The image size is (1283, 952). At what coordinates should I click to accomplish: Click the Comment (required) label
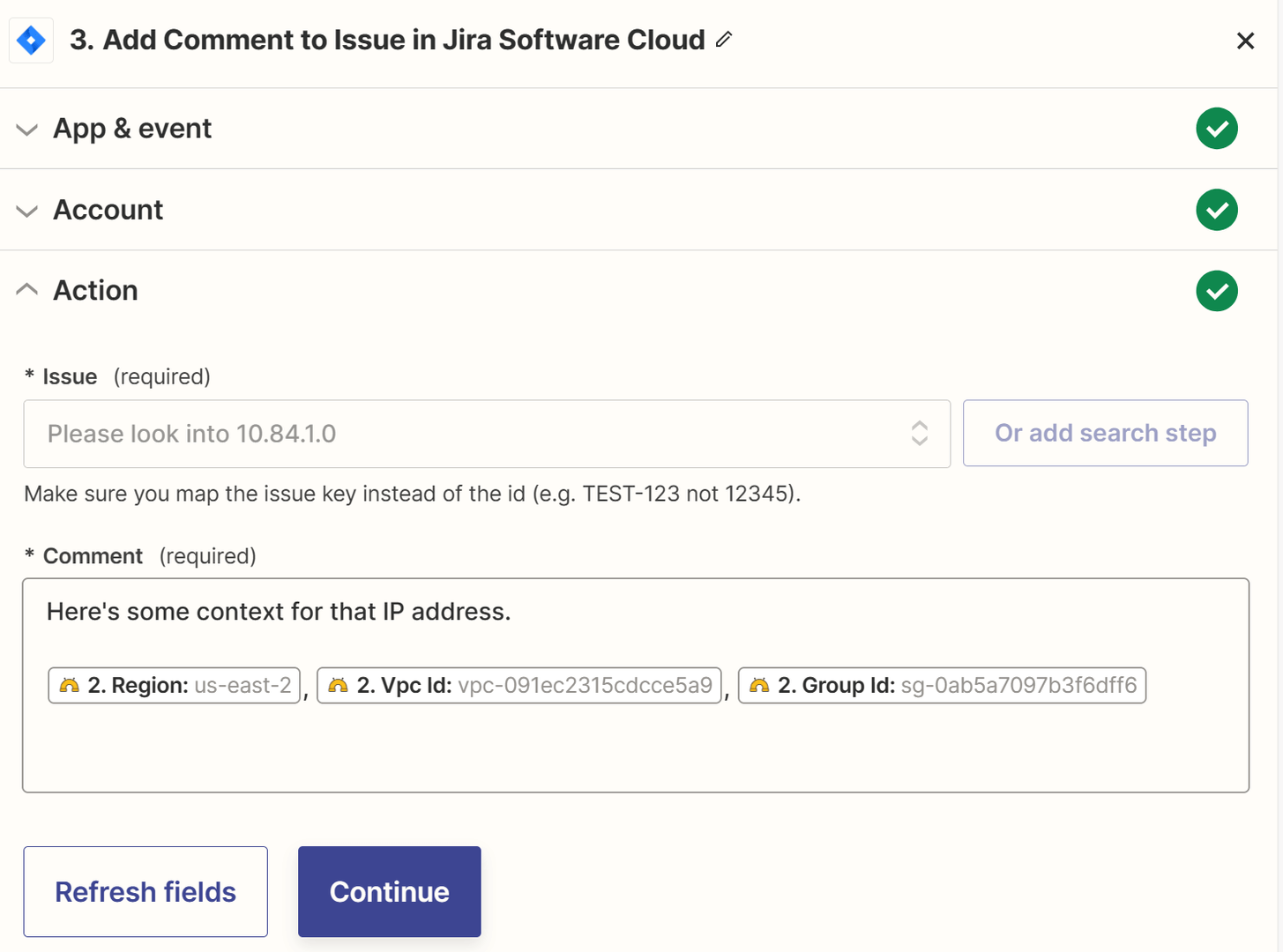[x=140, y=556]
